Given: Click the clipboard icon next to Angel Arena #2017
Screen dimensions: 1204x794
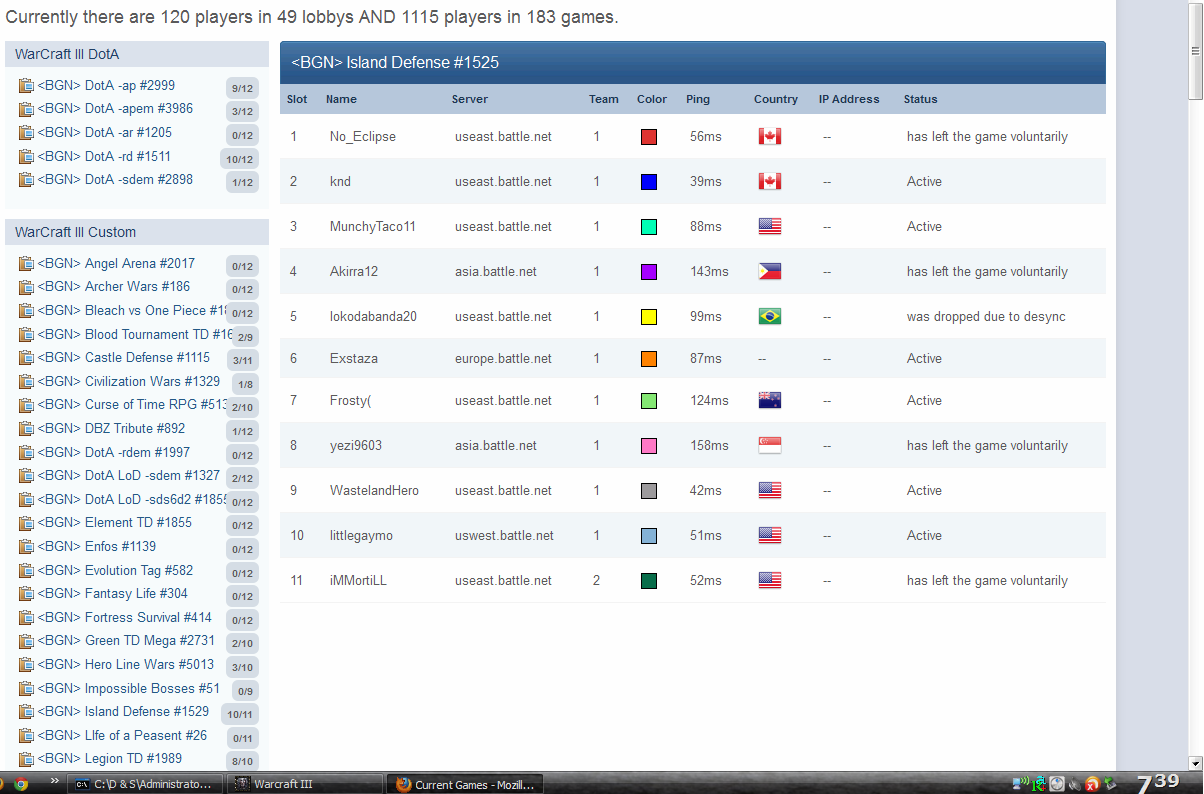Looking at the screenshot, I should click(x=26, y=264).
